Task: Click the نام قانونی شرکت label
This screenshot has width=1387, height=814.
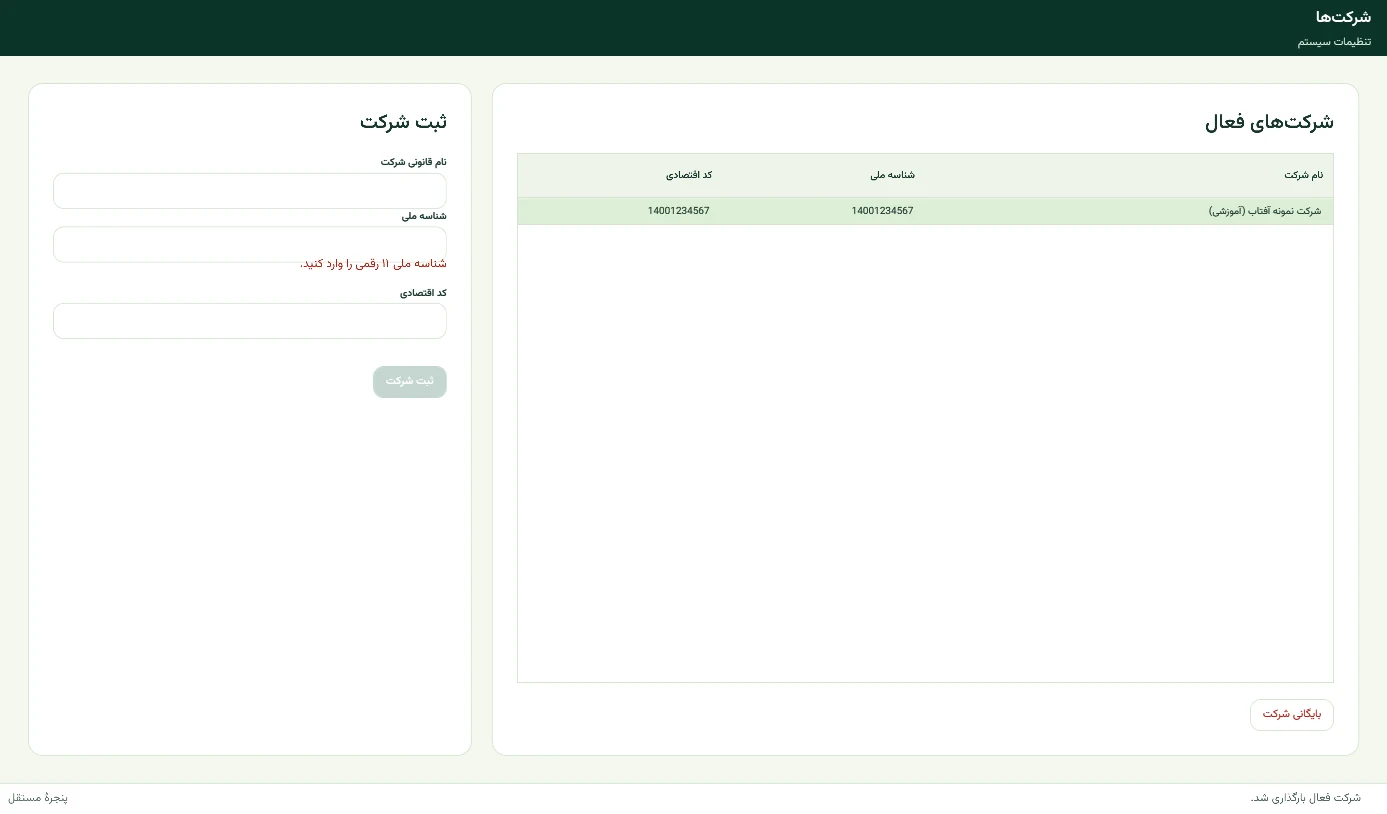Action: tap(413, 162)
